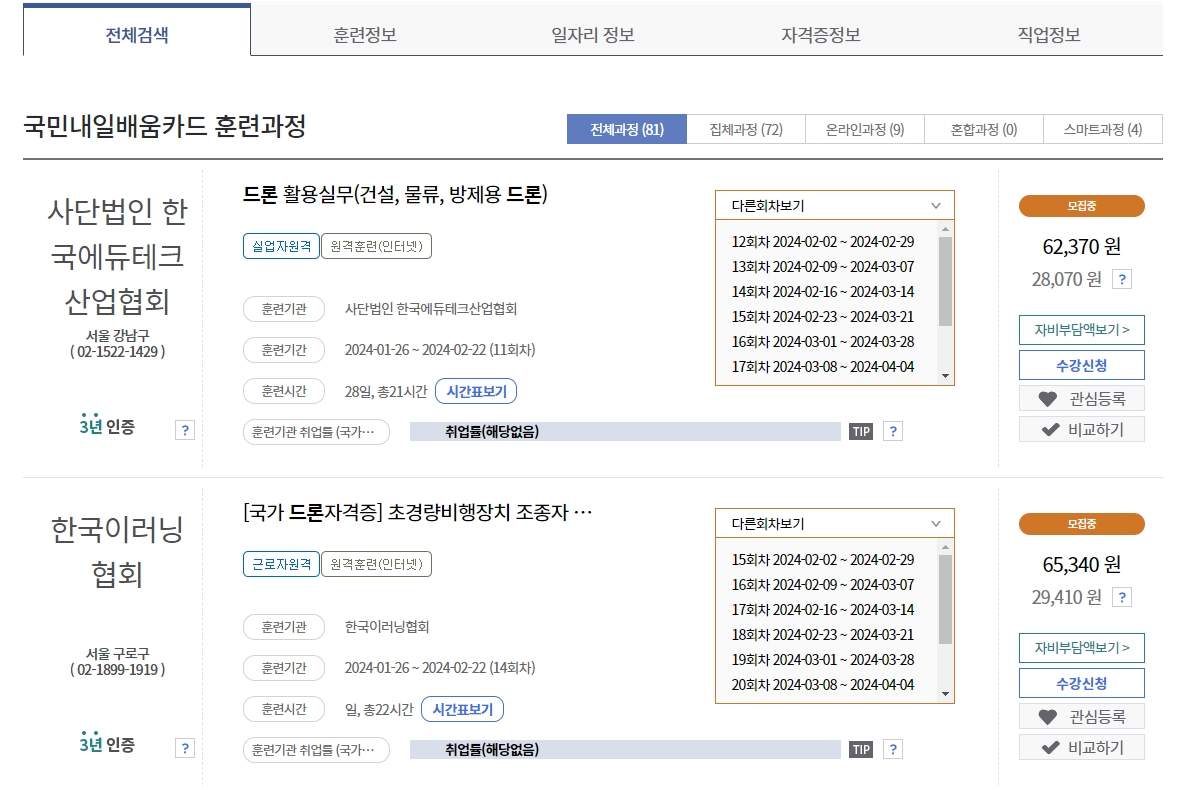The image size is (1182, 790).
Task: View the schedule via the 시간표보기 button
Action: click(474, 390)
